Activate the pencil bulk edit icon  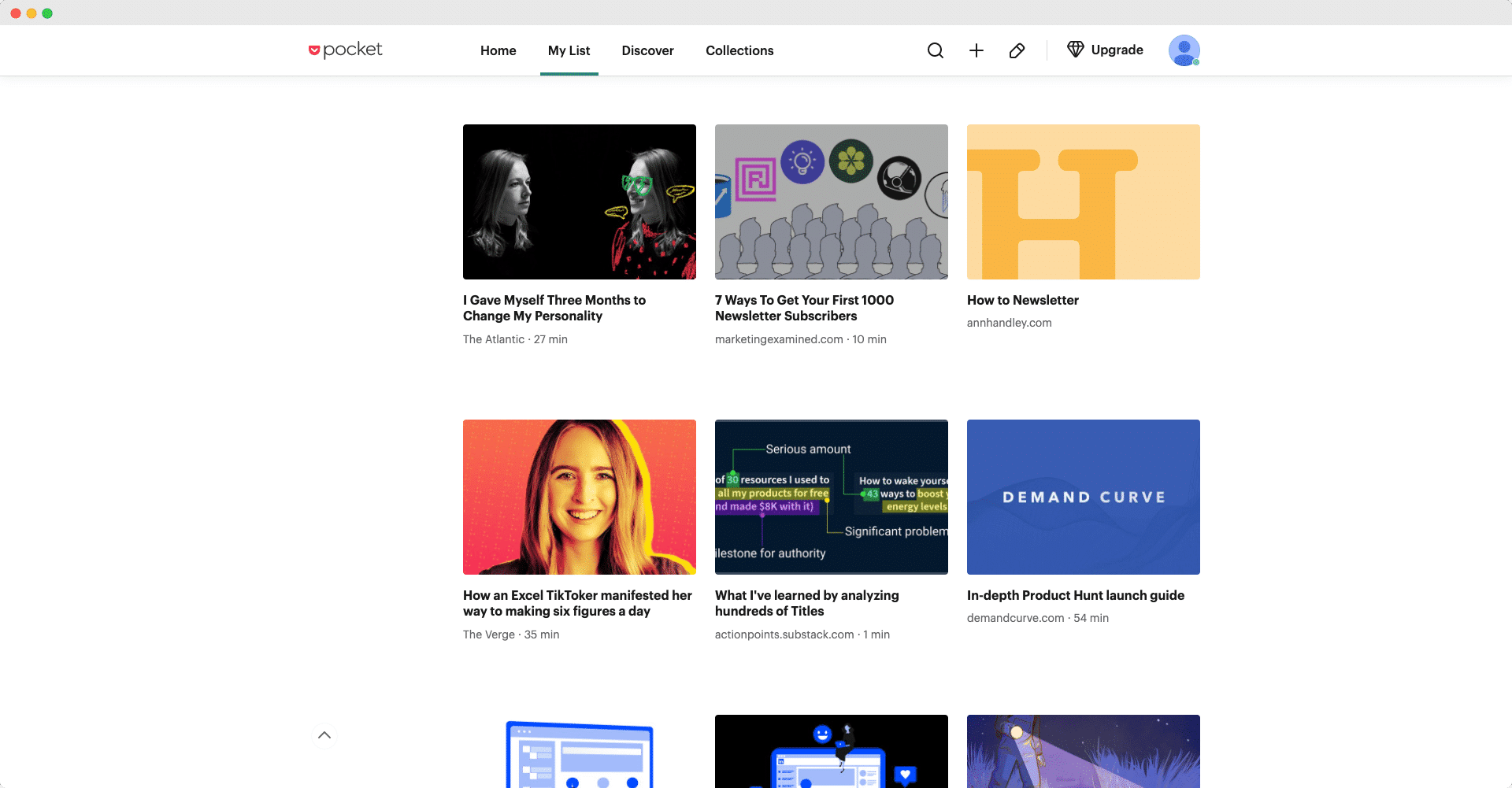[1017, 50]
